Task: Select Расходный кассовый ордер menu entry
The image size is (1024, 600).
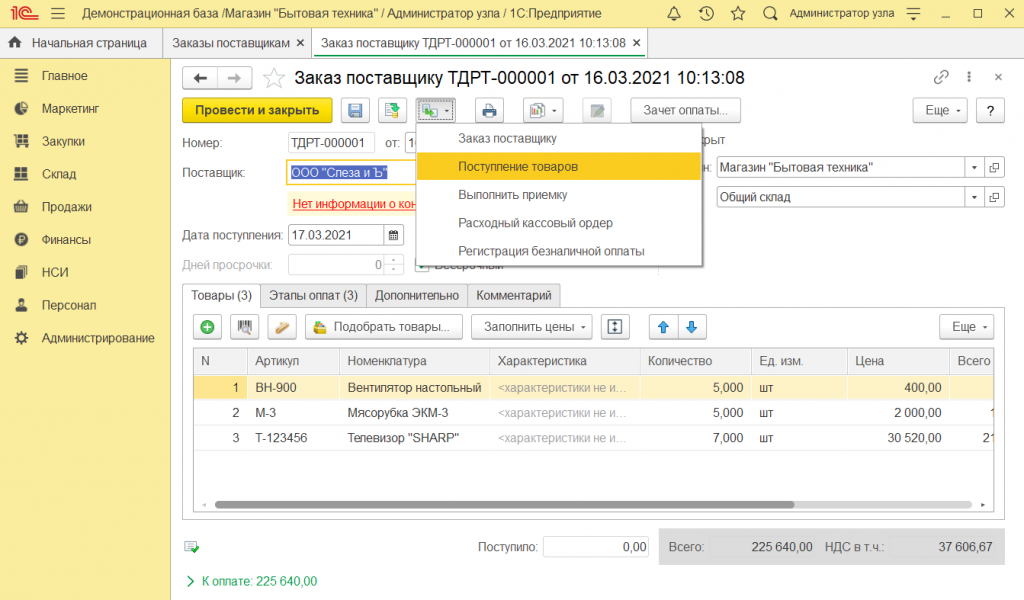Action: [x=535, y=223]
